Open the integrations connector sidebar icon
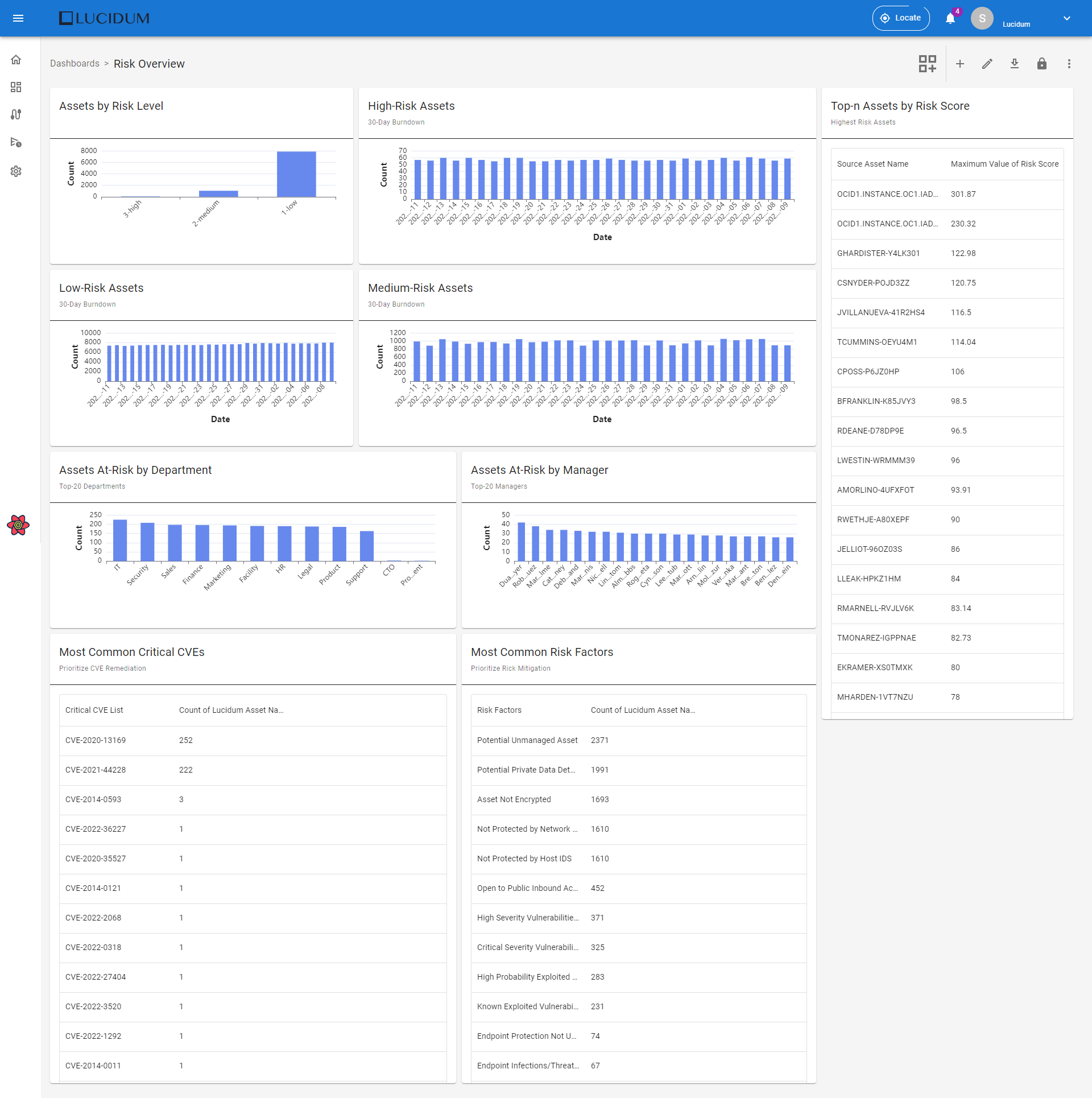Image resolution: width=1092 pixels, height=1098 pixels. coord(16,114)
